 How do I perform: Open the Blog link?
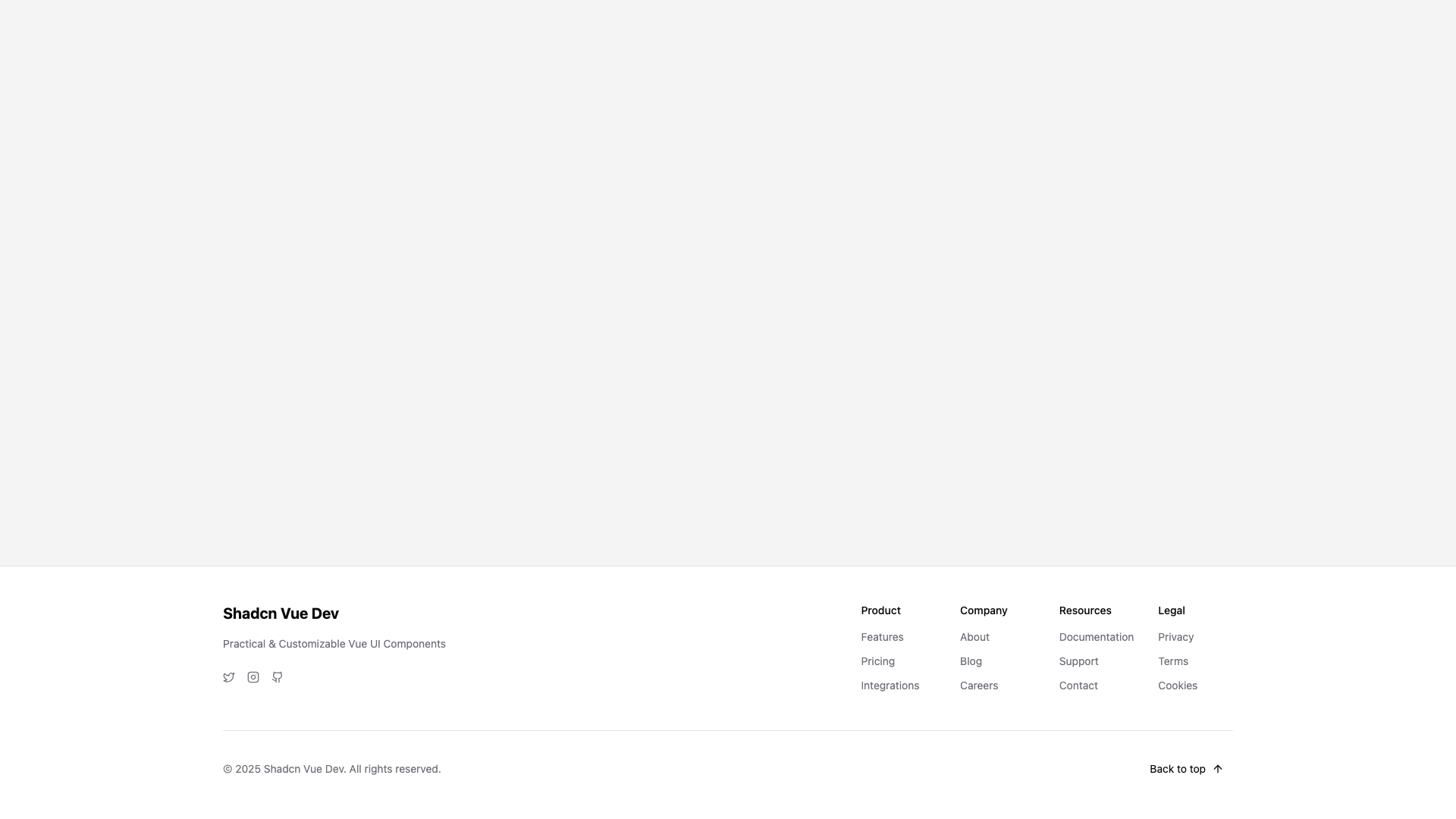click(x=971, y=661)
